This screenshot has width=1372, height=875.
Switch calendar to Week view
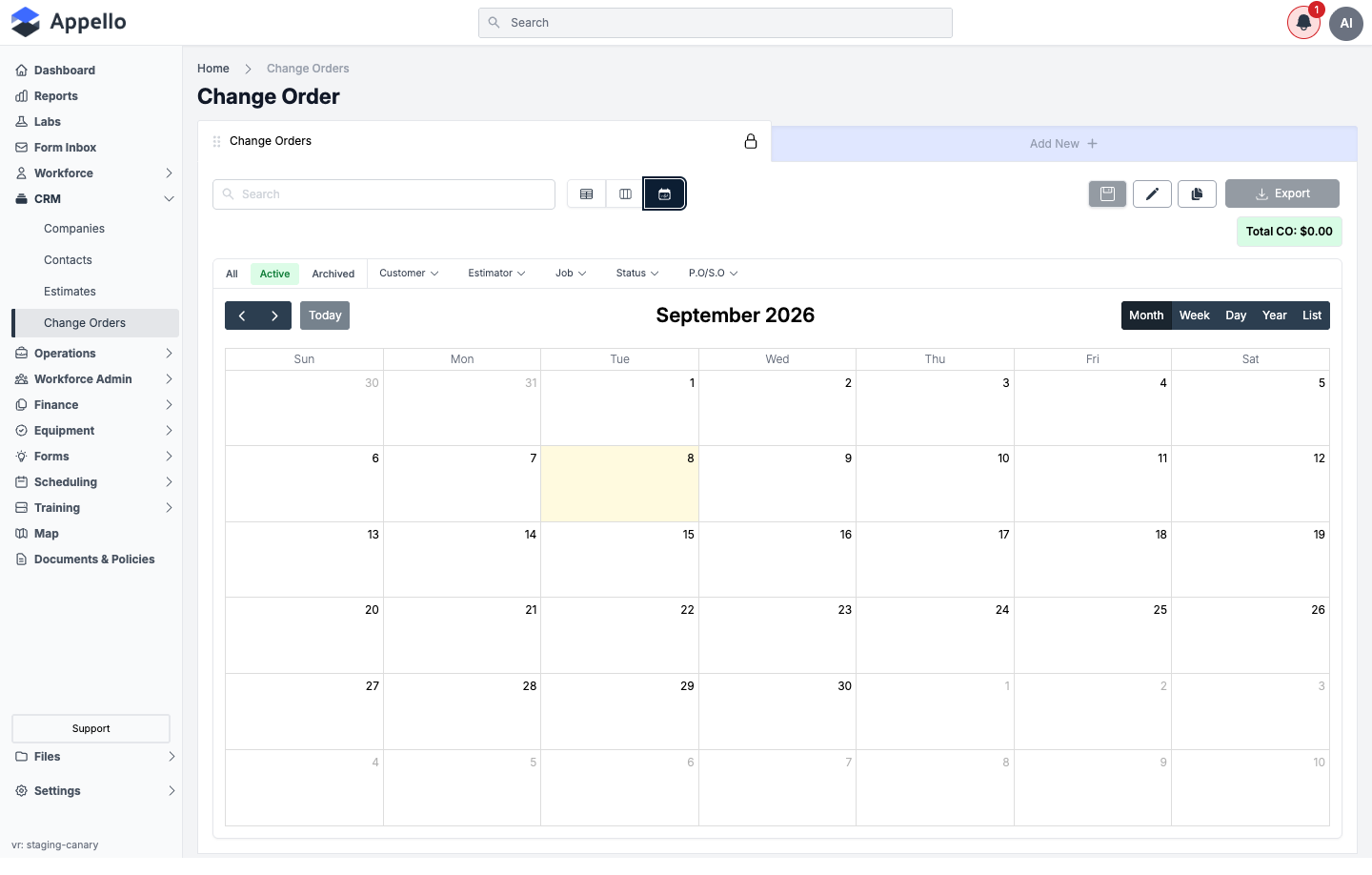(1194, 315)
